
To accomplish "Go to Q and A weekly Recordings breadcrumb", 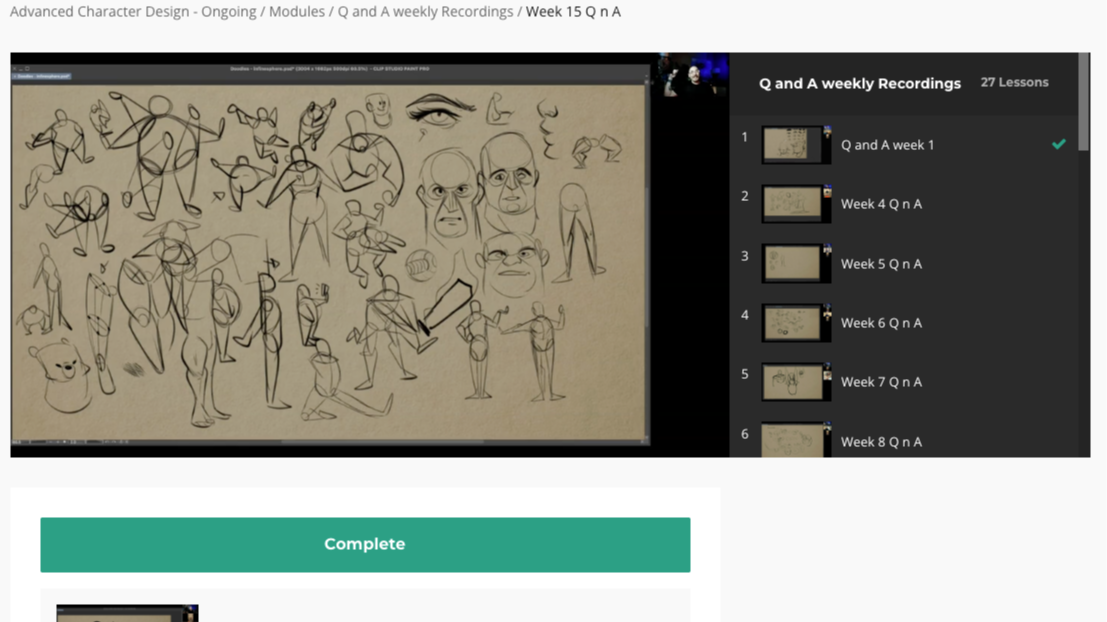I will point(425,11).
